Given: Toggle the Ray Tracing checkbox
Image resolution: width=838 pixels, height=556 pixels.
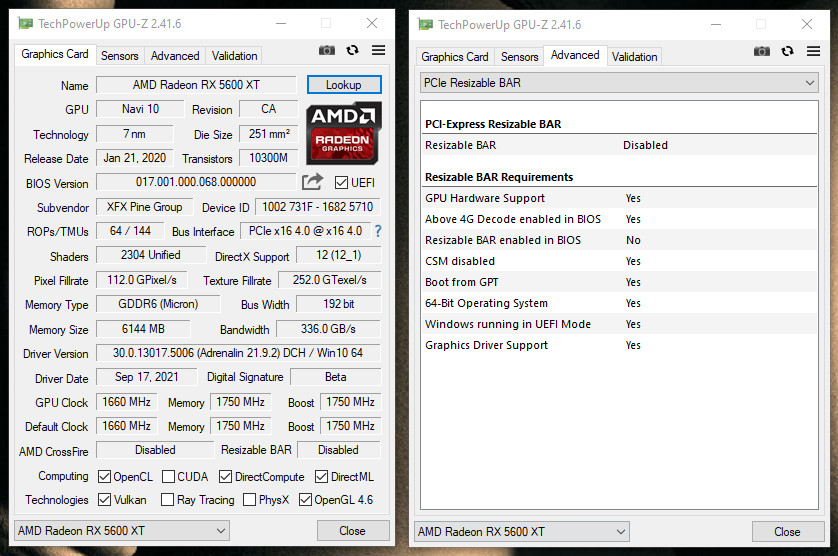Looking at the screenshot, I should (x=167, y=500).
